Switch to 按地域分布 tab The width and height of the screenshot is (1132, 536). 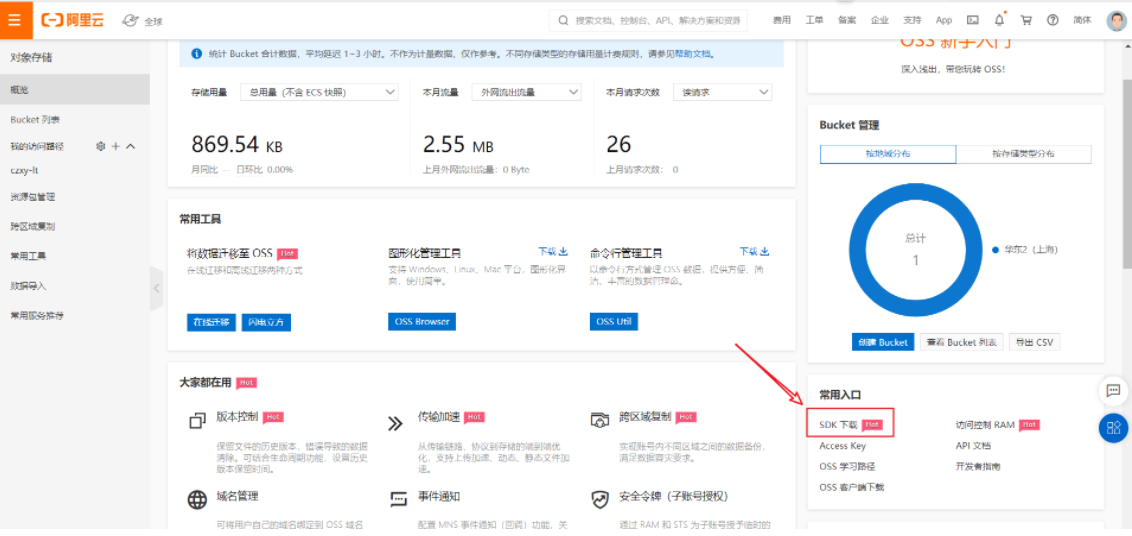pyautogui.click(x=888, y=154)
